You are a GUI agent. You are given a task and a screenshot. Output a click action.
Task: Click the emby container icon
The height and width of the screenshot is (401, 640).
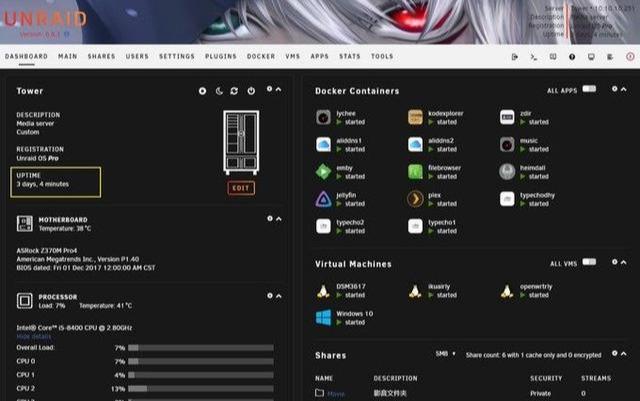323,172
